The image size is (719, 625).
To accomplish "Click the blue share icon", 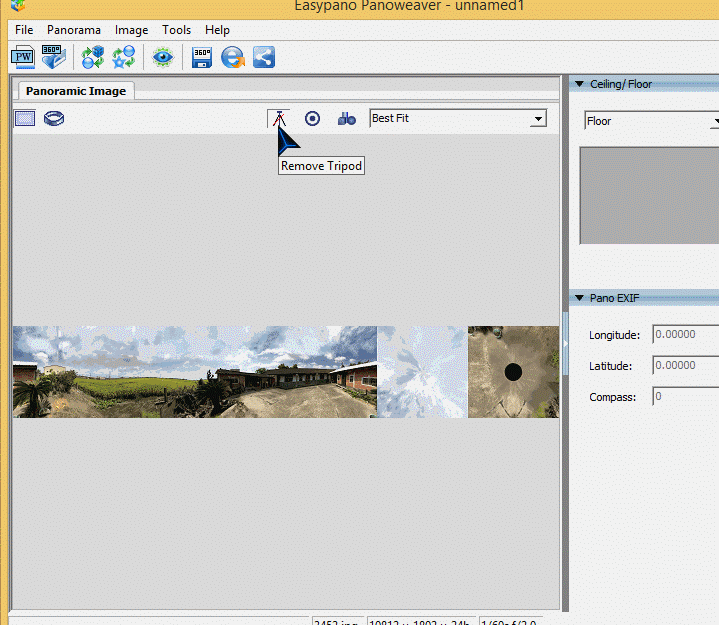I will [264, 57].
